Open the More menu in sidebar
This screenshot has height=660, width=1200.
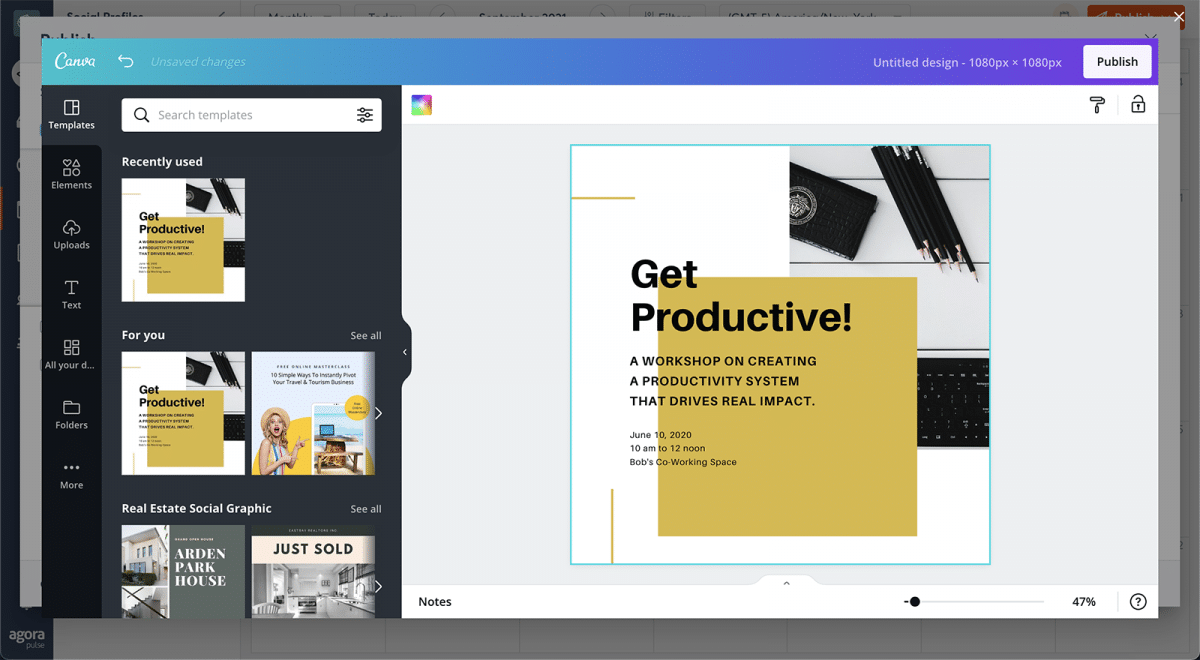tap(71, 474)
